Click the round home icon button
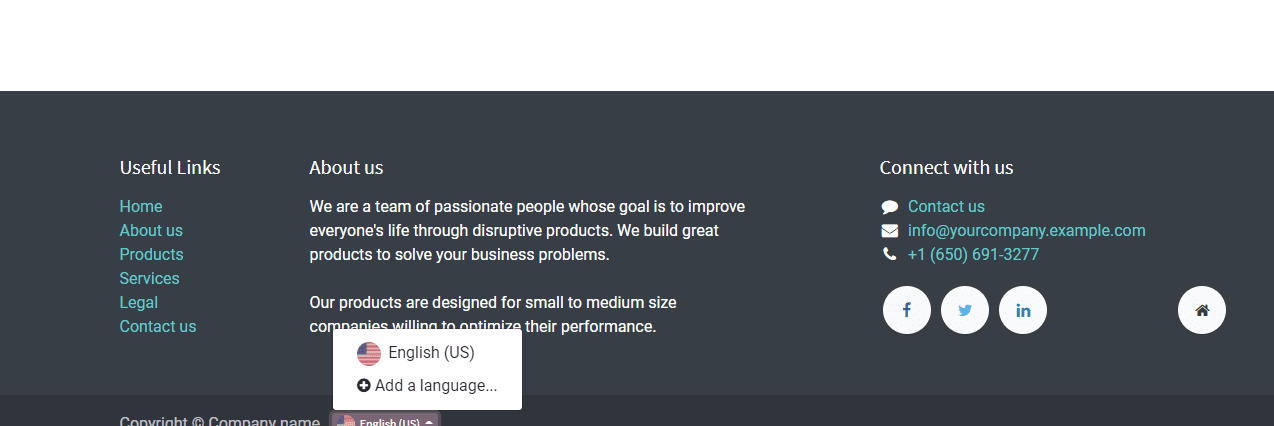The image size is (1274, 426). [x=1202, y=310]
